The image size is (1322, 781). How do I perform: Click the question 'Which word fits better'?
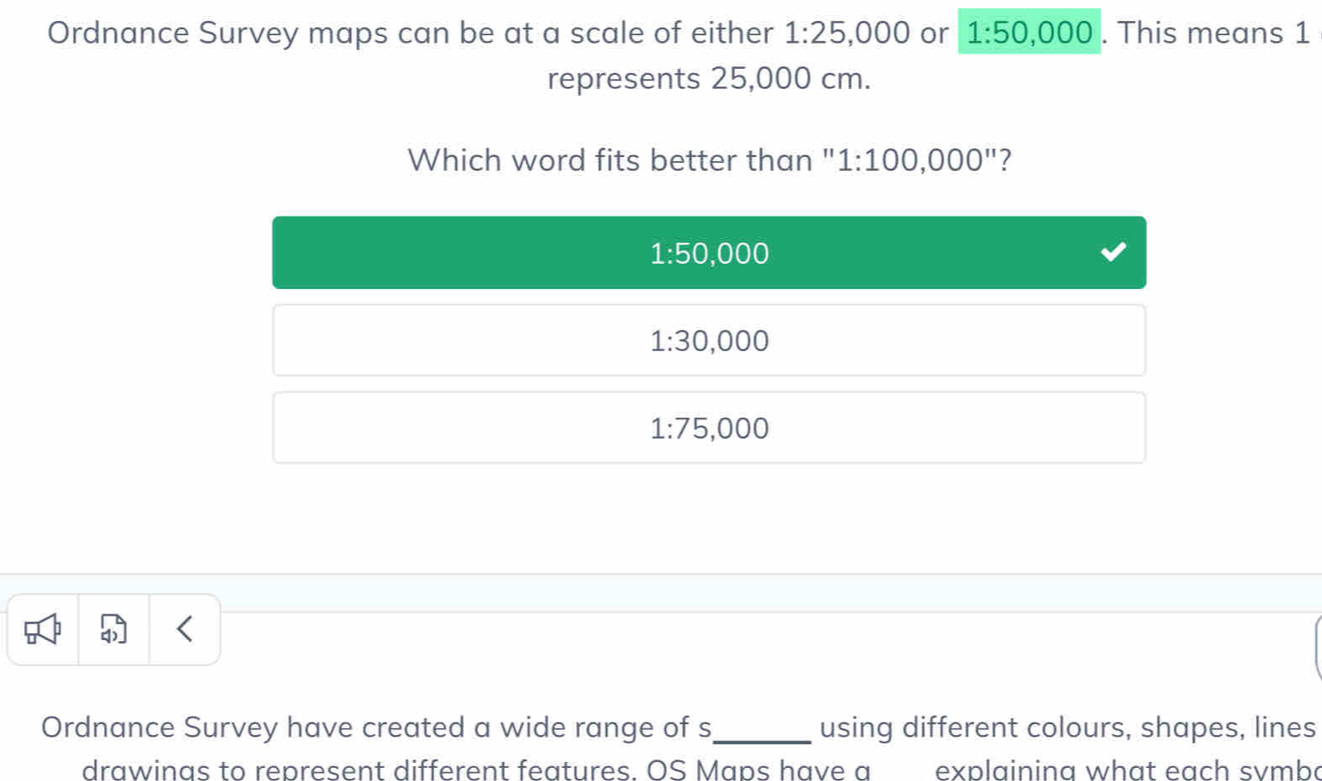(x=709, y=159)
